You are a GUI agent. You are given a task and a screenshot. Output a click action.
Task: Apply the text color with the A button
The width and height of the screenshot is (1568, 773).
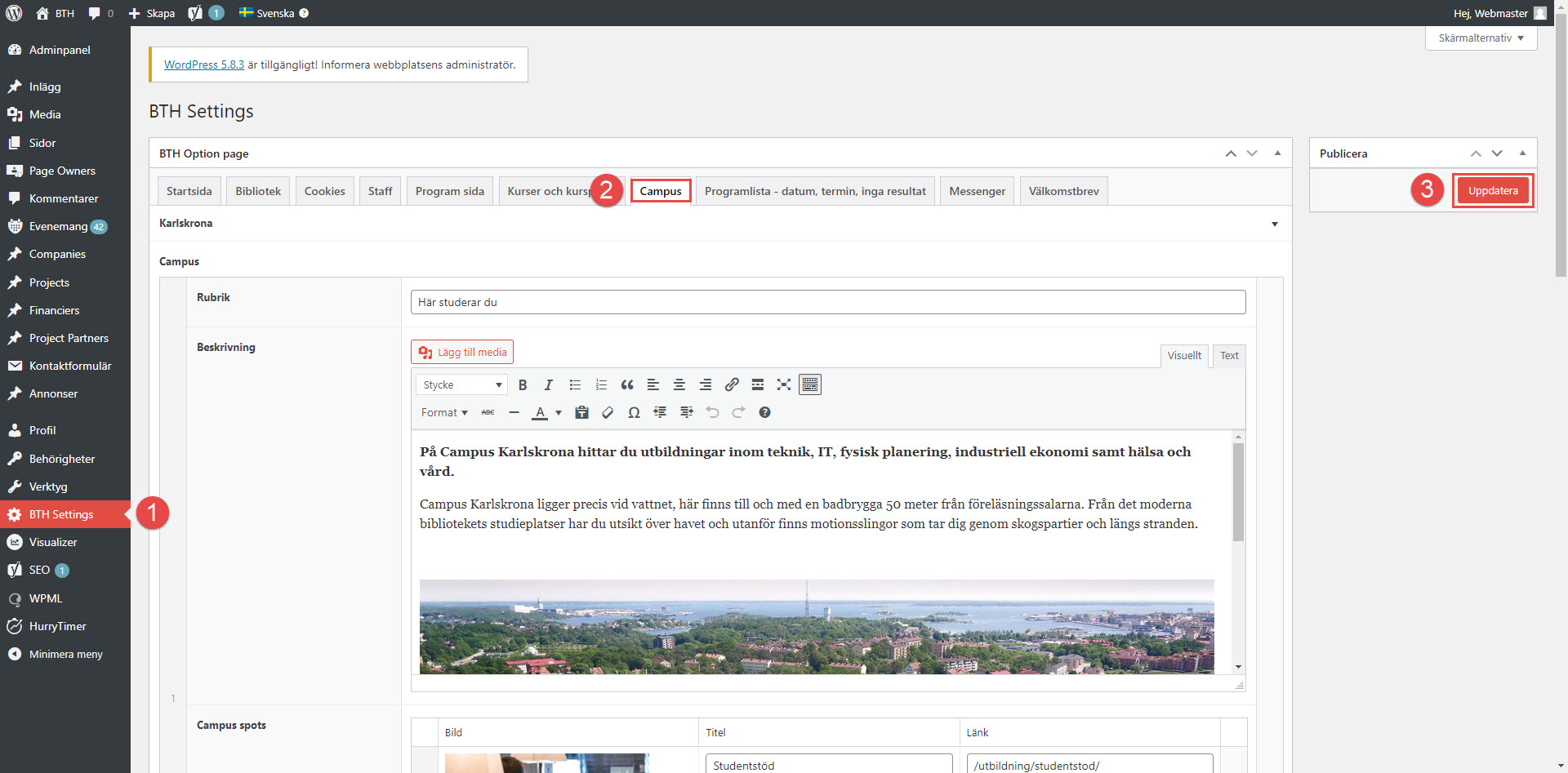540,412
